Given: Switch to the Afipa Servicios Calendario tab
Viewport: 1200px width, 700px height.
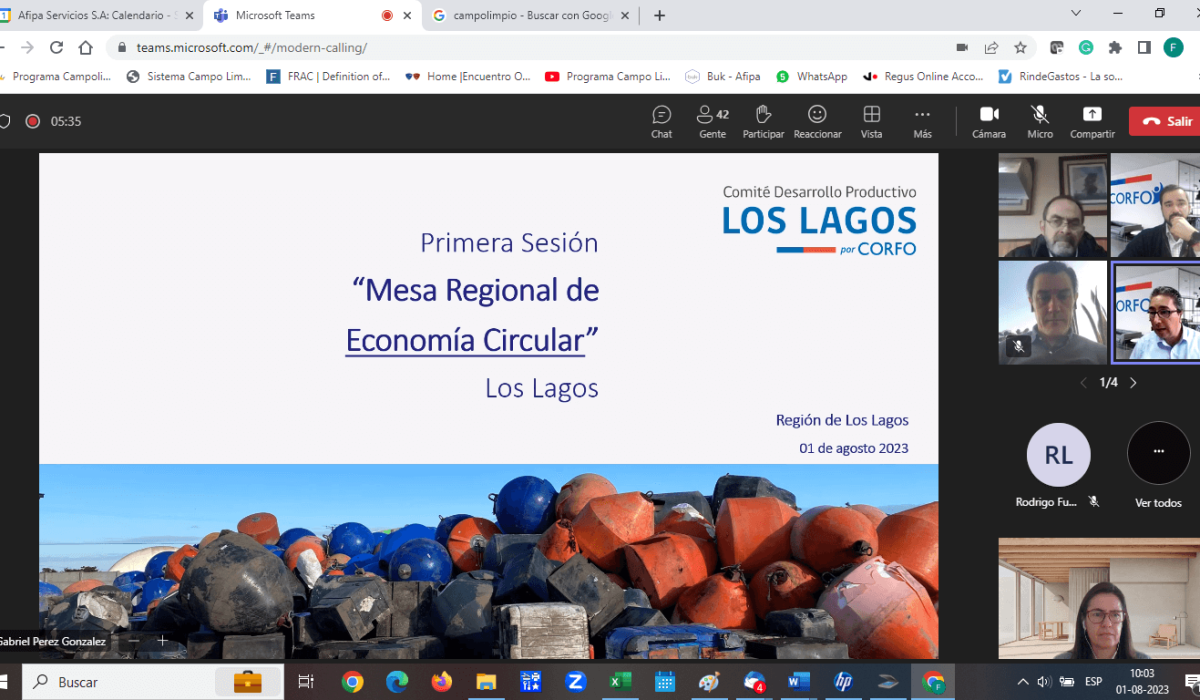Looking at the screenshot, I should coord(95,15).
